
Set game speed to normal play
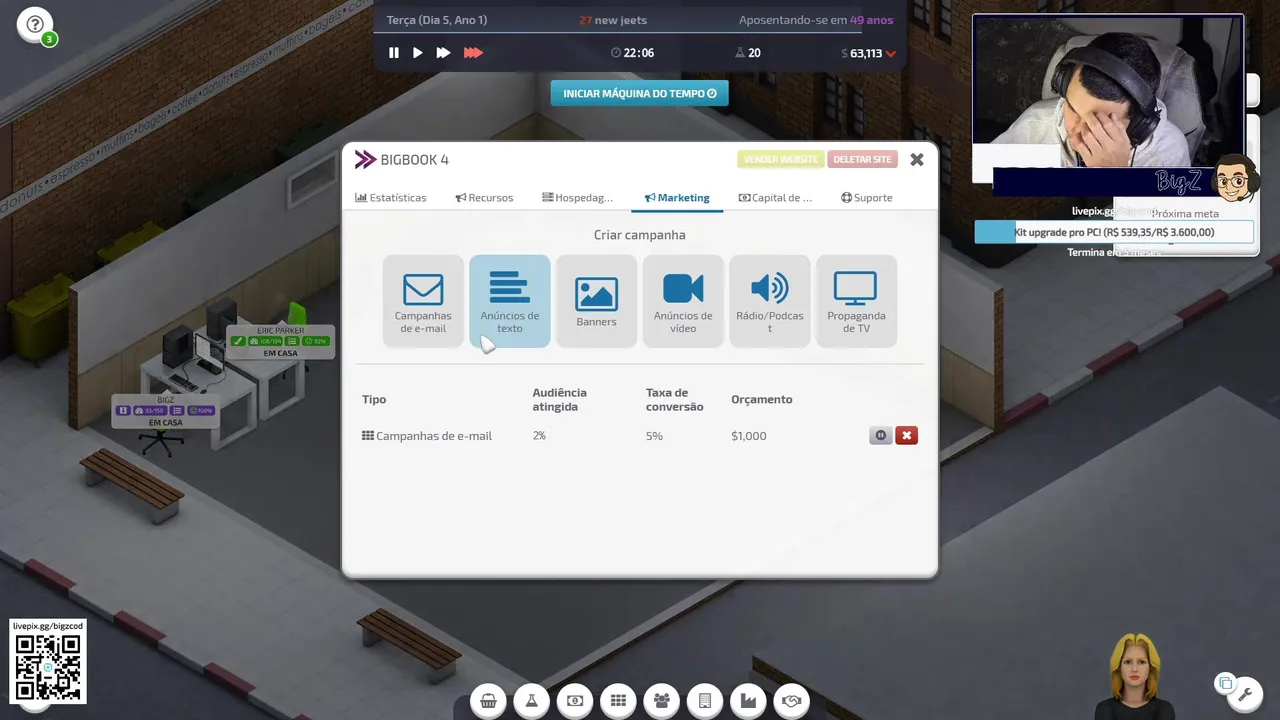pos(418,53)
